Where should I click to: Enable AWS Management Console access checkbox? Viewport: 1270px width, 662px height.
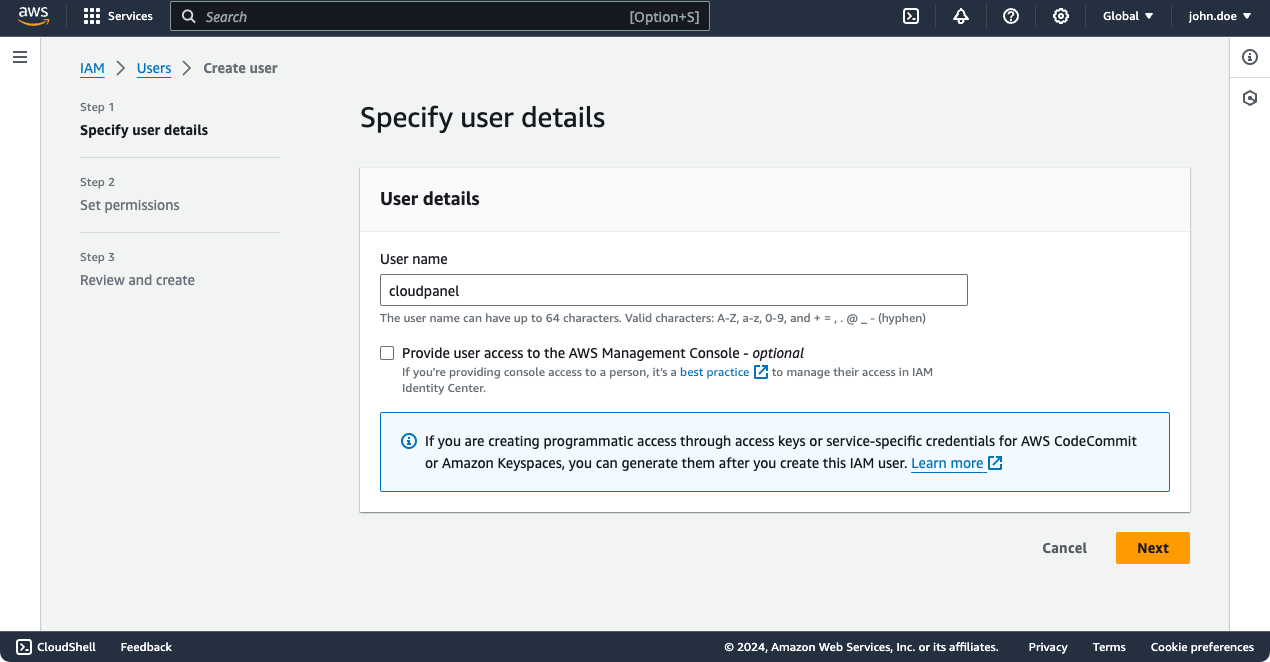click(387, 353)
